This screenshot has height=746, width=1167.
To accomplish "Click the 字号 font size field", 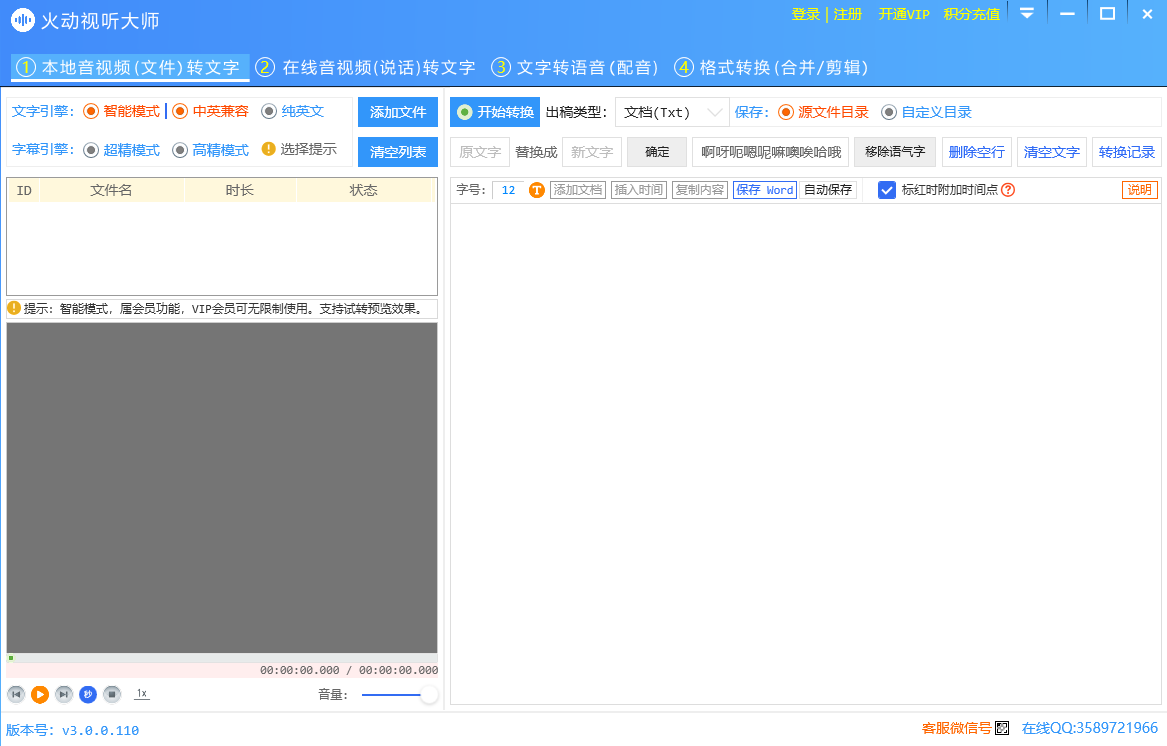I will (x=508, y=190).
